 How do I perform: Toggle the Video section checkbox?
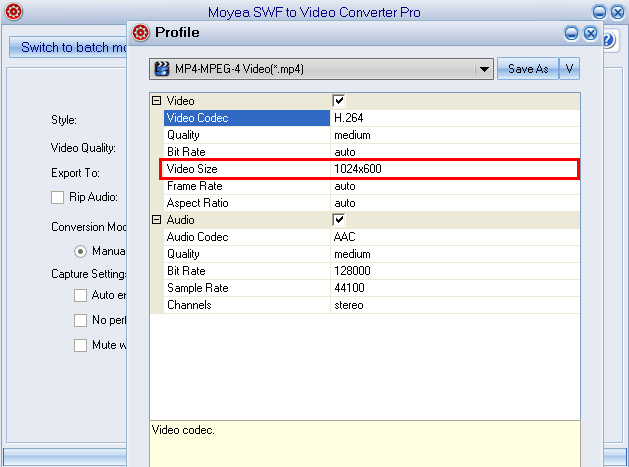[339, 101]
